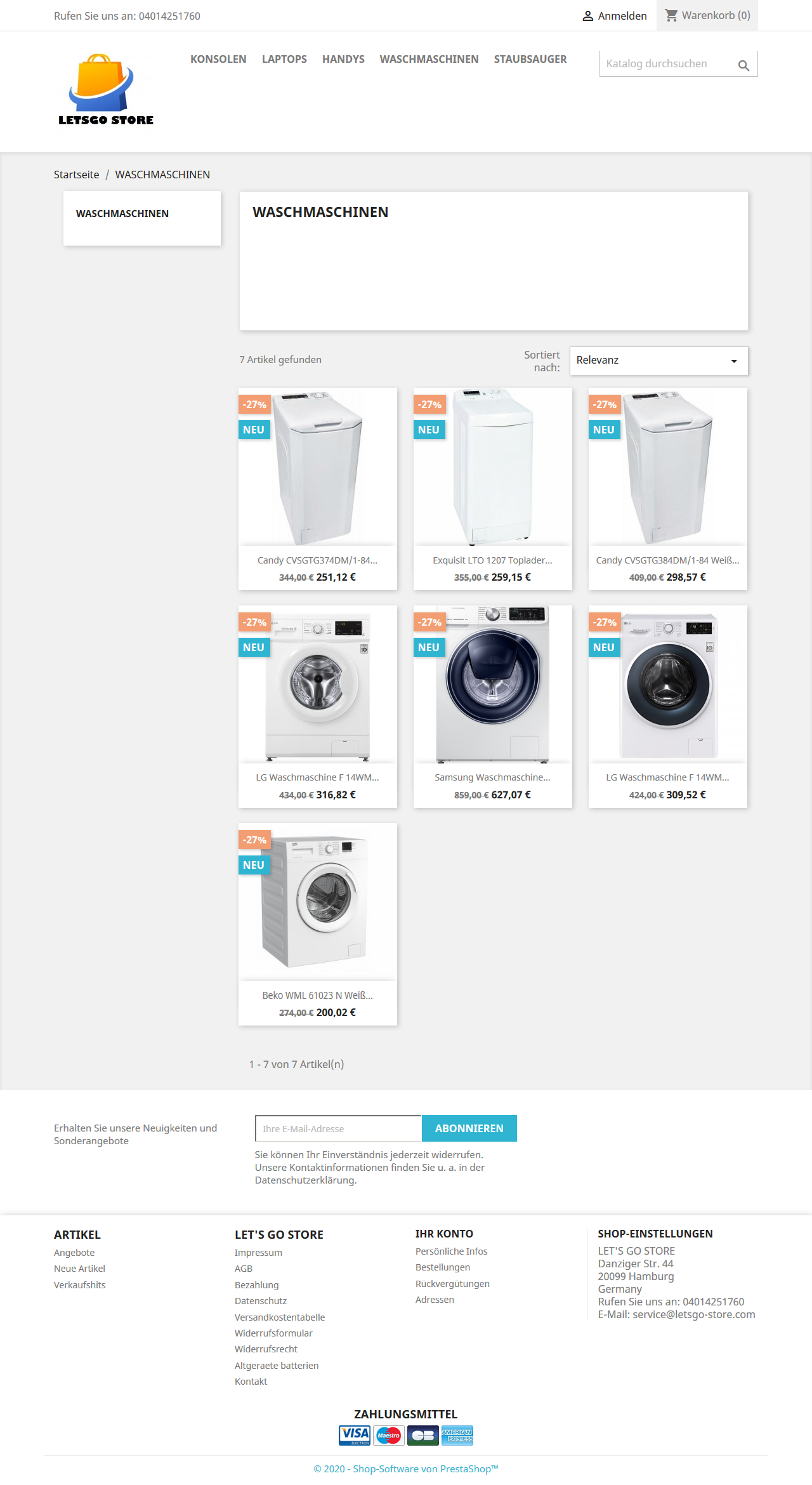This screenshot has height=1485, width=812.
Task: Open the LAPTOPS menu category
Action: click(284, 59)
